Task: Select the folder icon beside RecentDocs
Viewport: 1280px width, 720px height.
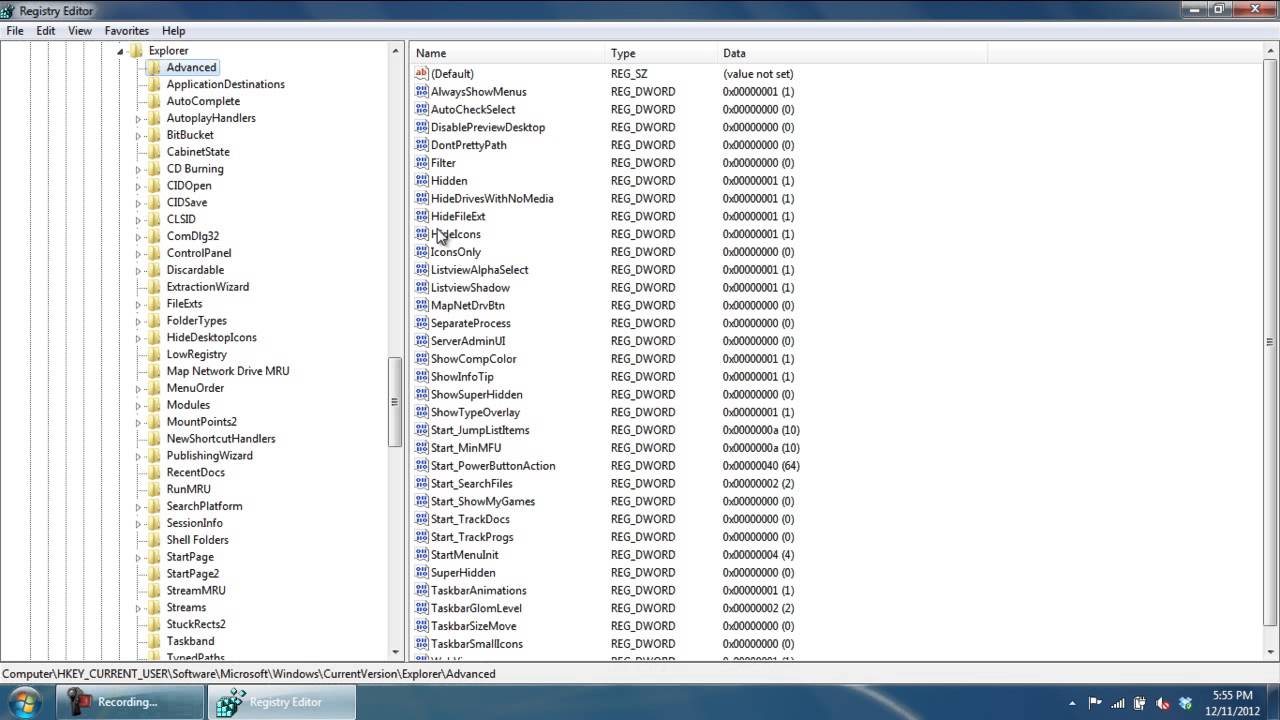Action: [x=153, y=472]
